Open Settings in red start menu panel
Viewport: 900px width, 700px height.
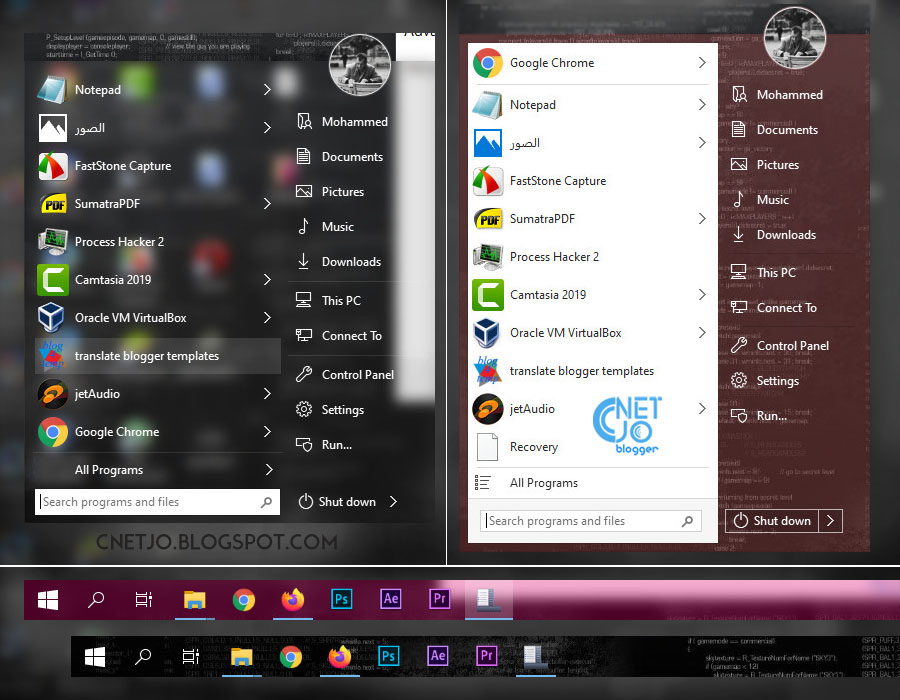(x=765, y=381)
